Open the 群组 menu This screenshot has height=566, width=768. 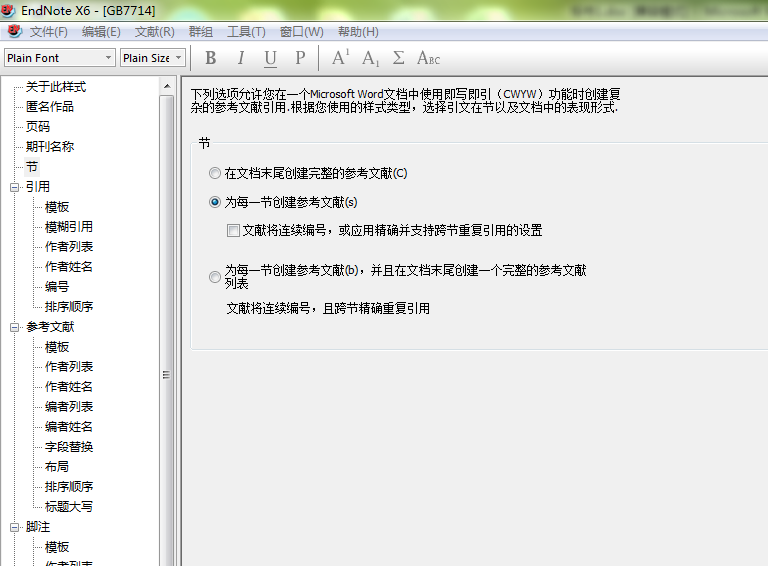point(201,32)
